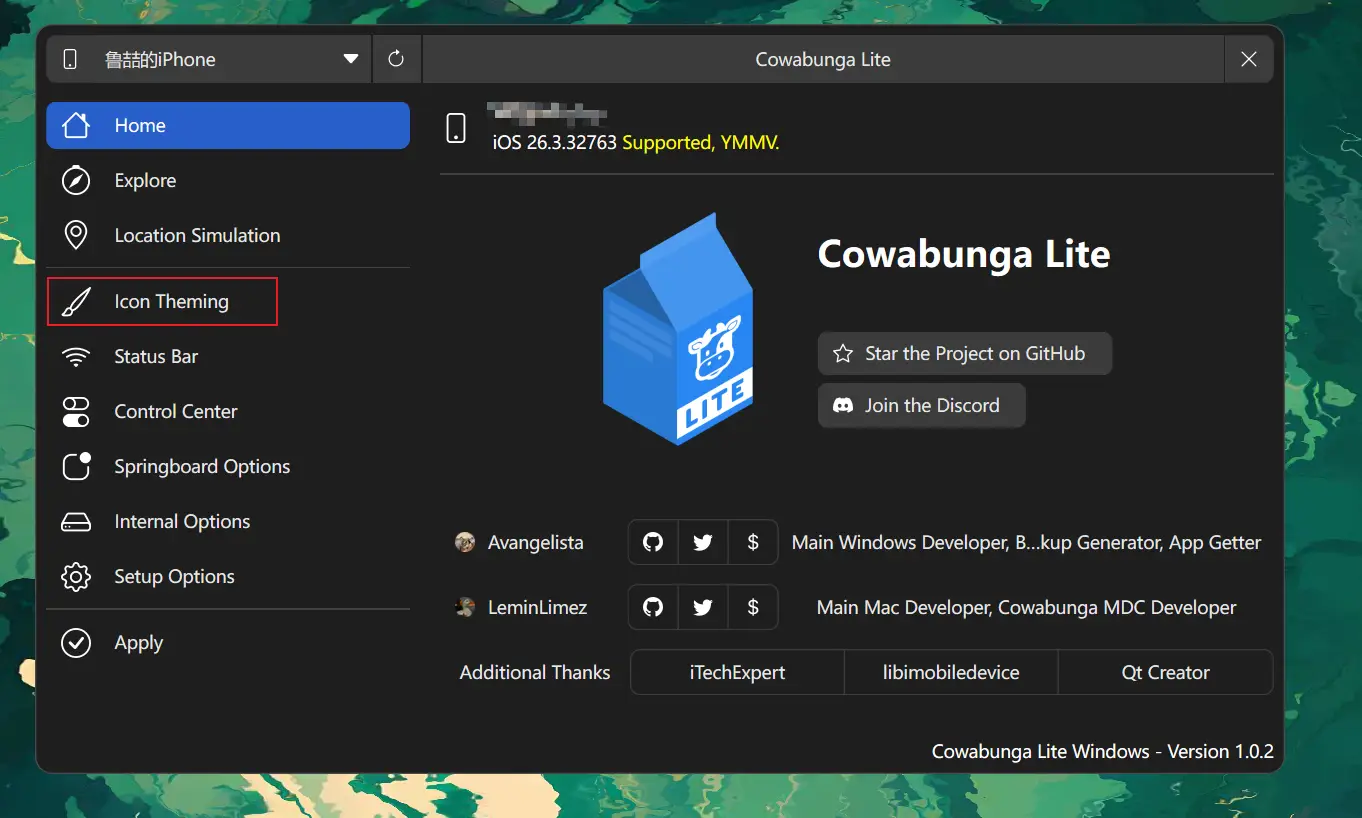Open Status Bar settings
1362x818 pixels.
156,357
